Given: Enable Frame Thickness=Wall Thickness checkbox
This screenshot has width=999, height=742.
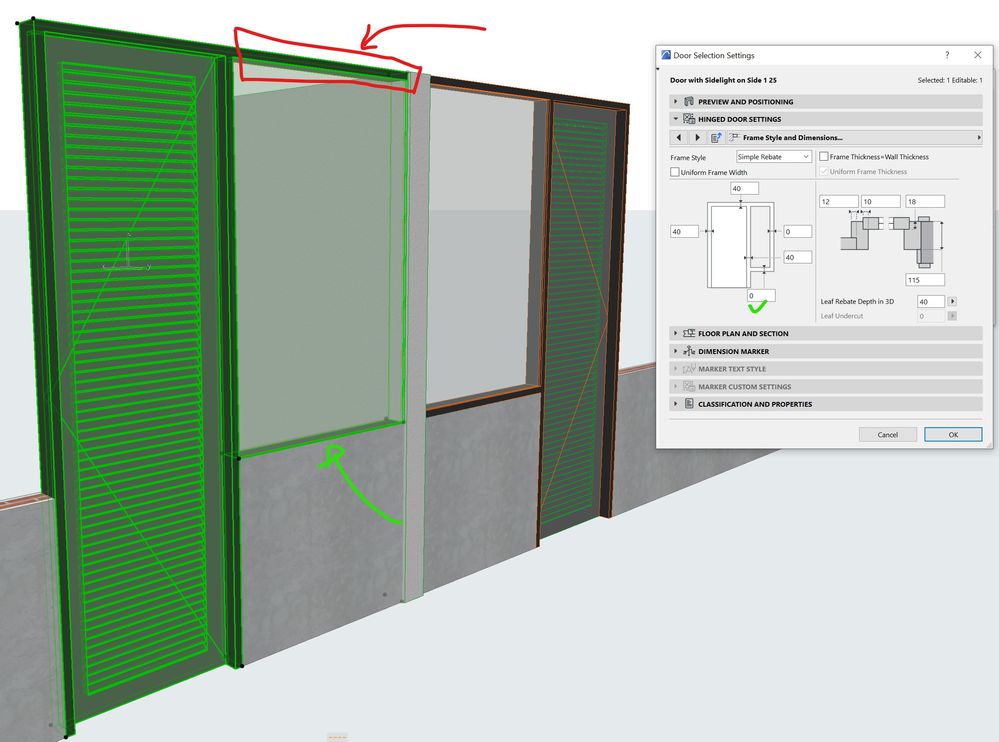Looking at the screenshot, I should click(824, 156).
